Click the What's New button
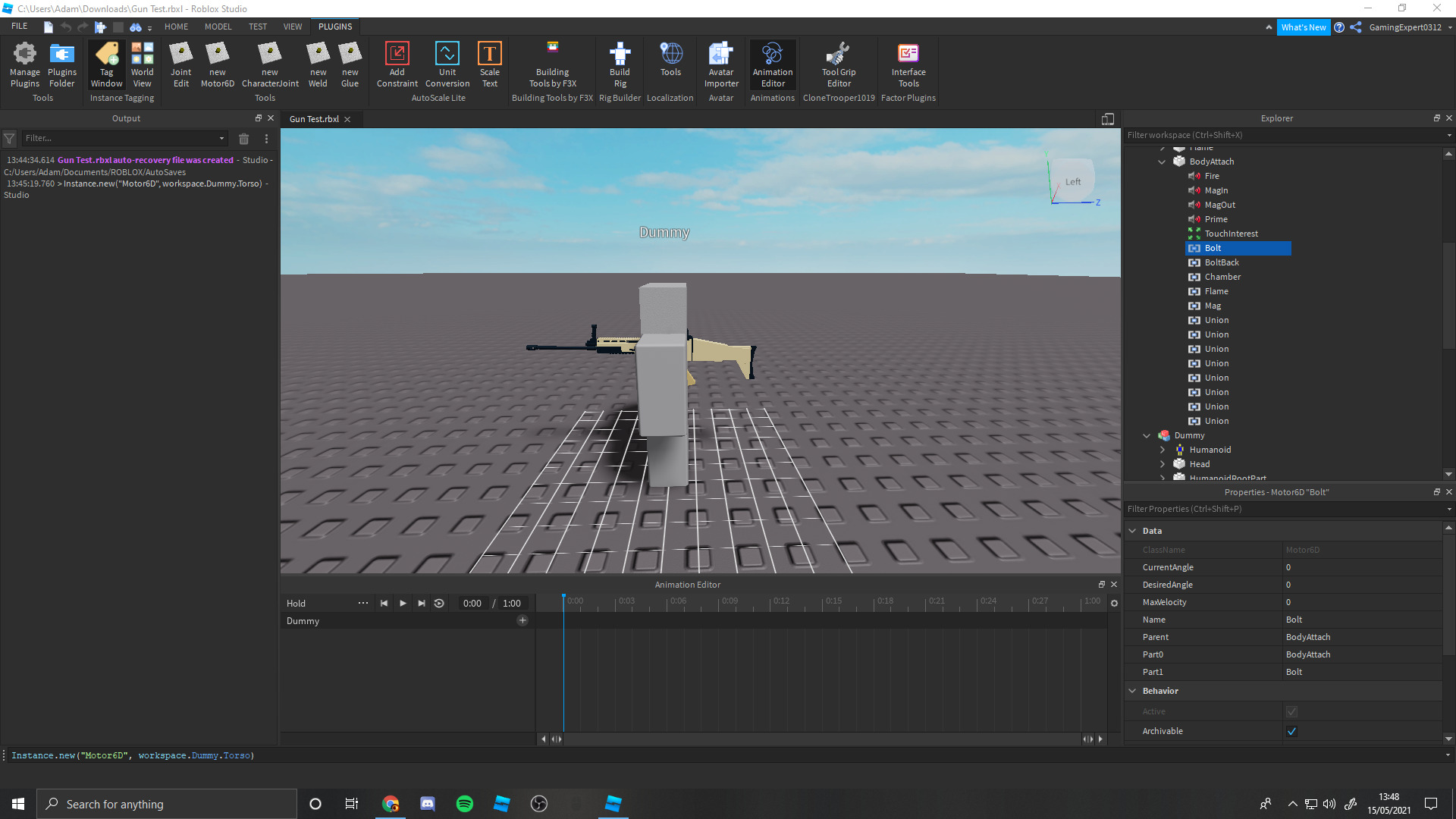The width and height of the screenshot is (1456, 819). [1303, 27]
